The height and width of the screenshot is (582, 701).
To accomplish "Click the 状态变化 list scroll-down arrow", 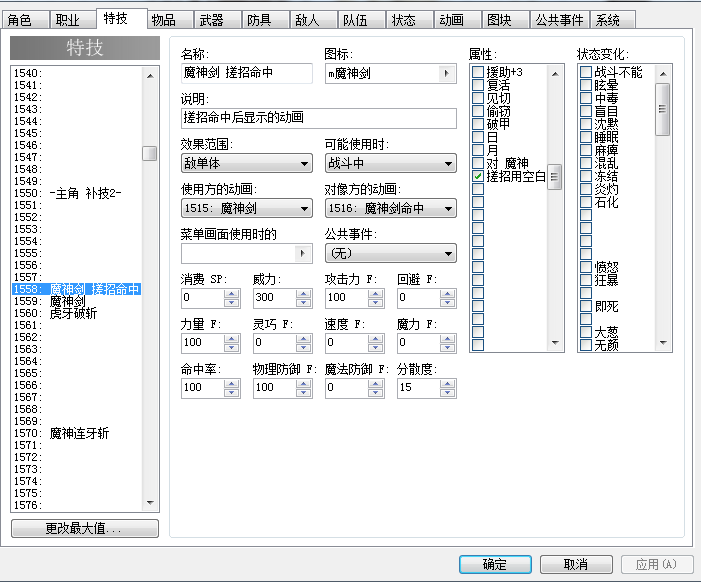I will point(663,343).
